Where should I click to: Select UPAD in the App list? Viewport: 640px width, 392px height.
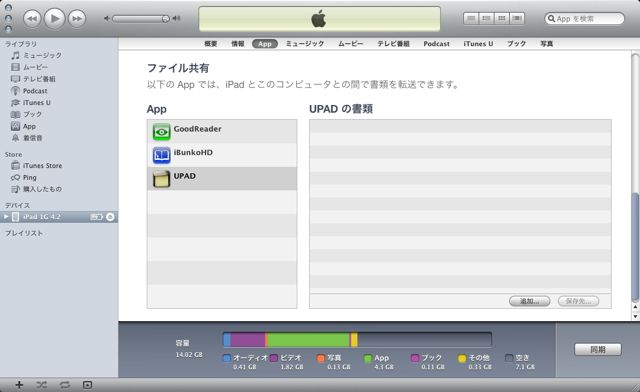pyautogui.click(x=222, y=178)
